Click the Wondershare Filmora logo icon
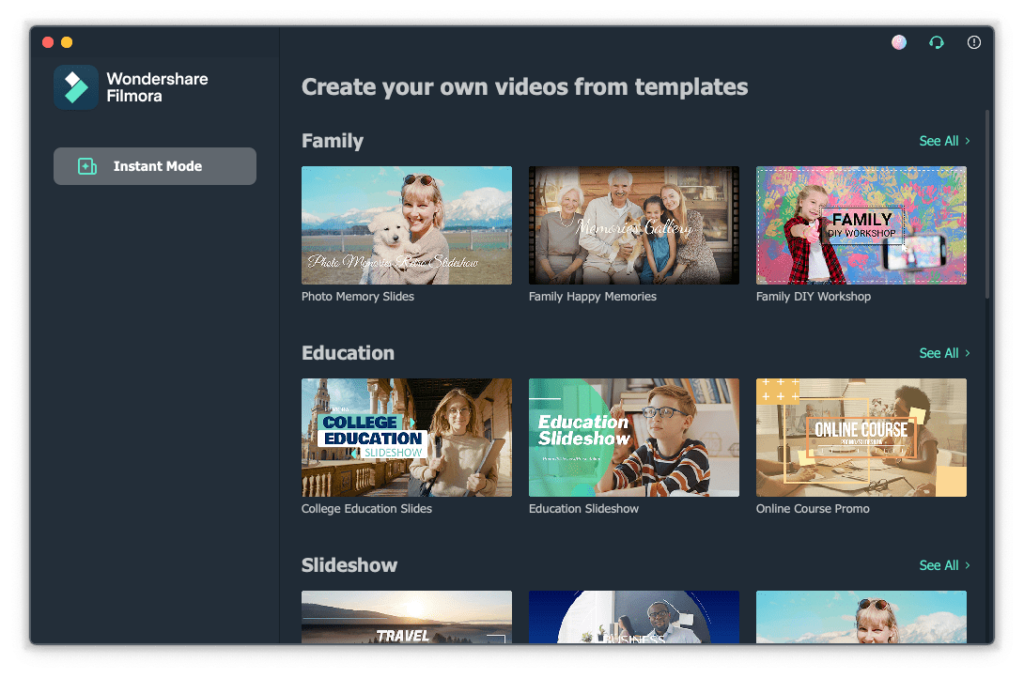The image size is (1024, 678). [76, 87]
